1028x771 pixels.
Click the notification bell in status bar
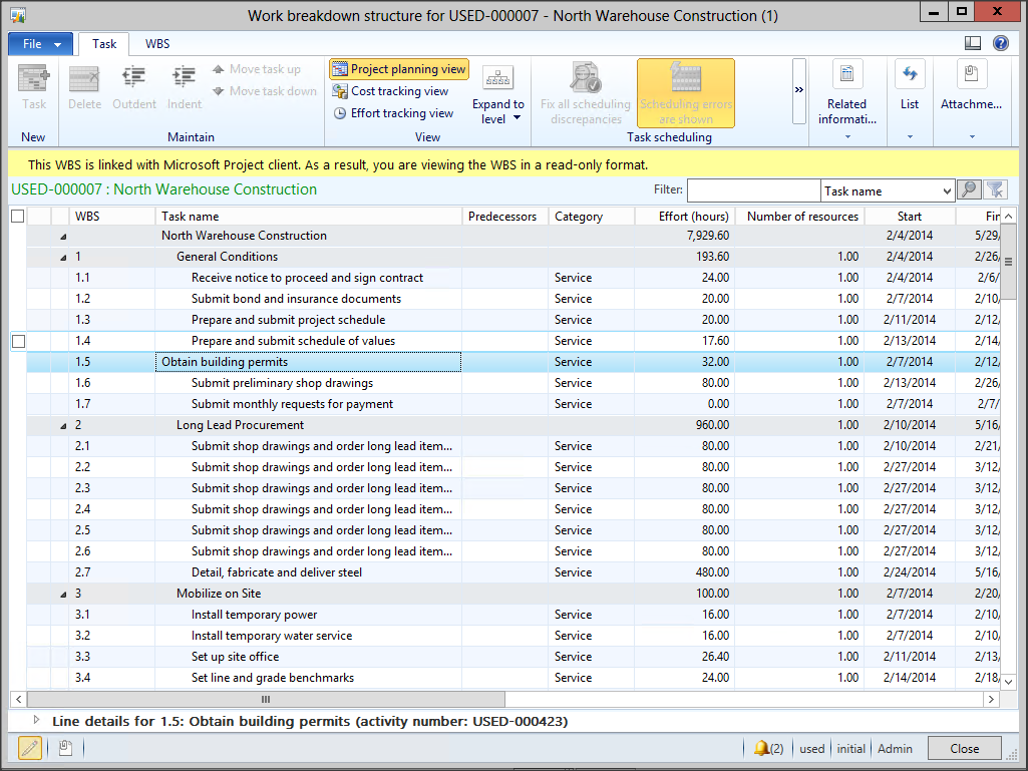click(x=762, y=748)
